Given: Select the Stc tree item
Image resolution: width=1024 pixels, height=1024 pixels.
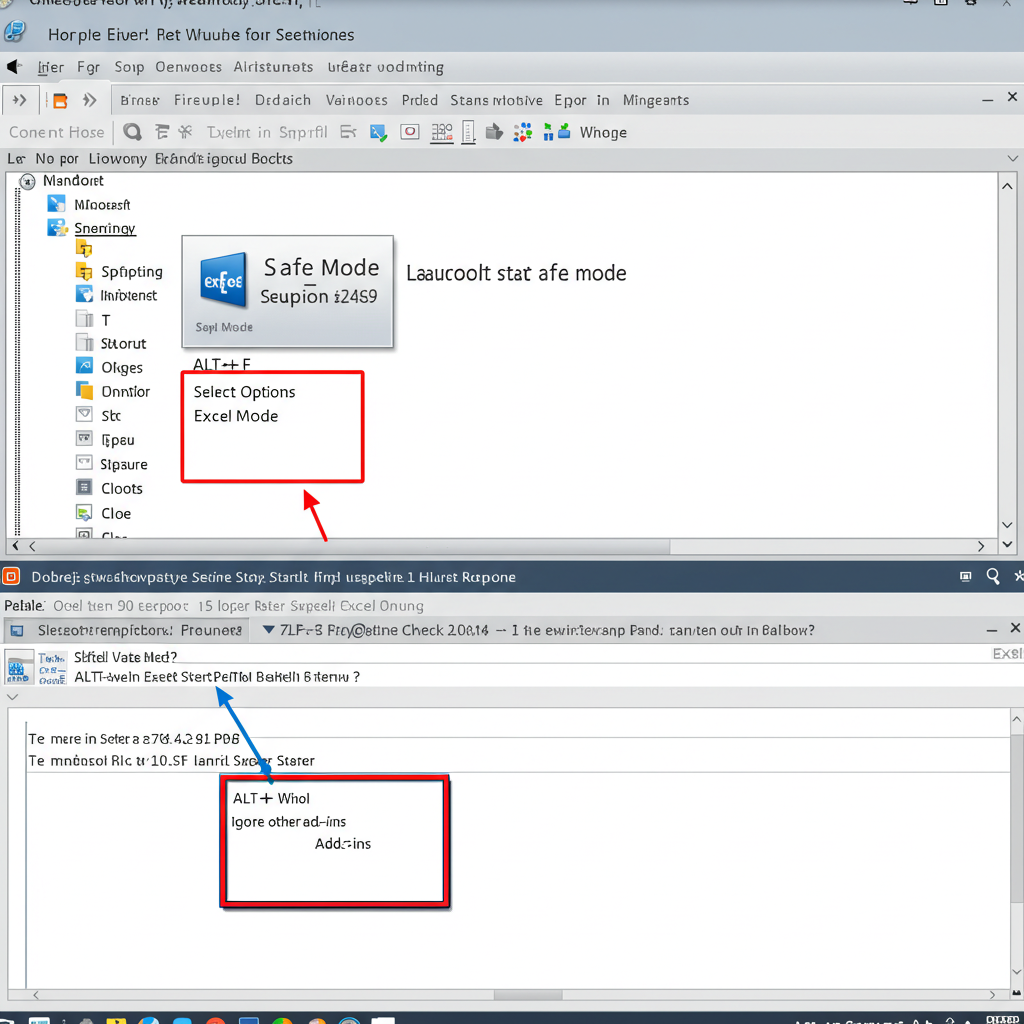Looking at the screenshot, I should pyautogui.click(x=111, y=416).
